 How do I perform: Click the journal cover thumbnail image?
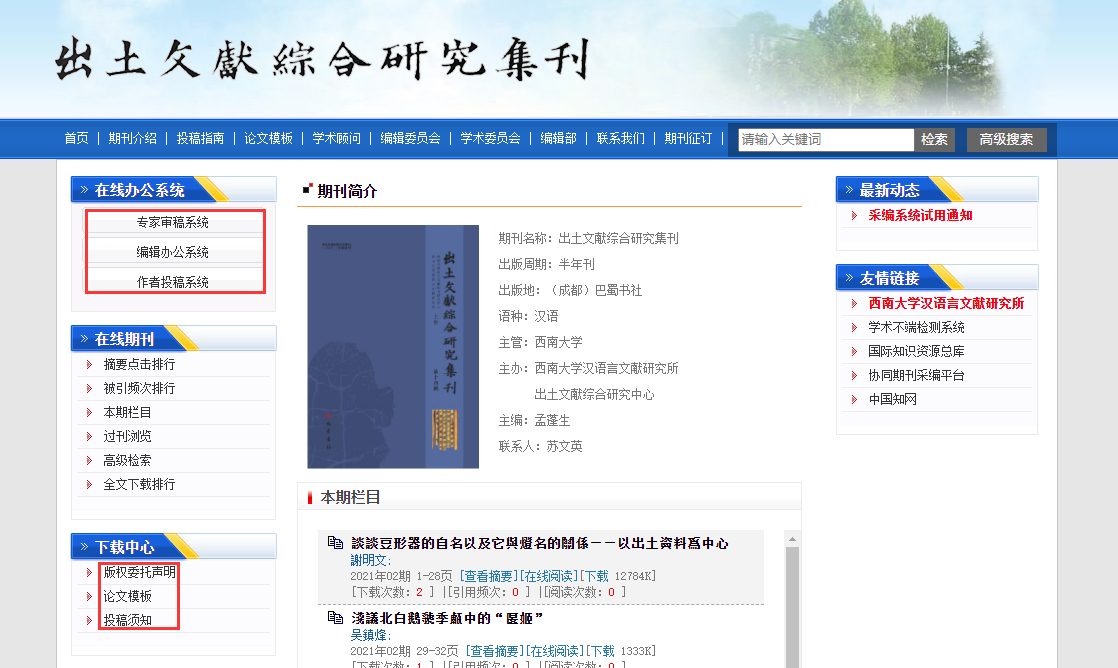pos(393,346)
